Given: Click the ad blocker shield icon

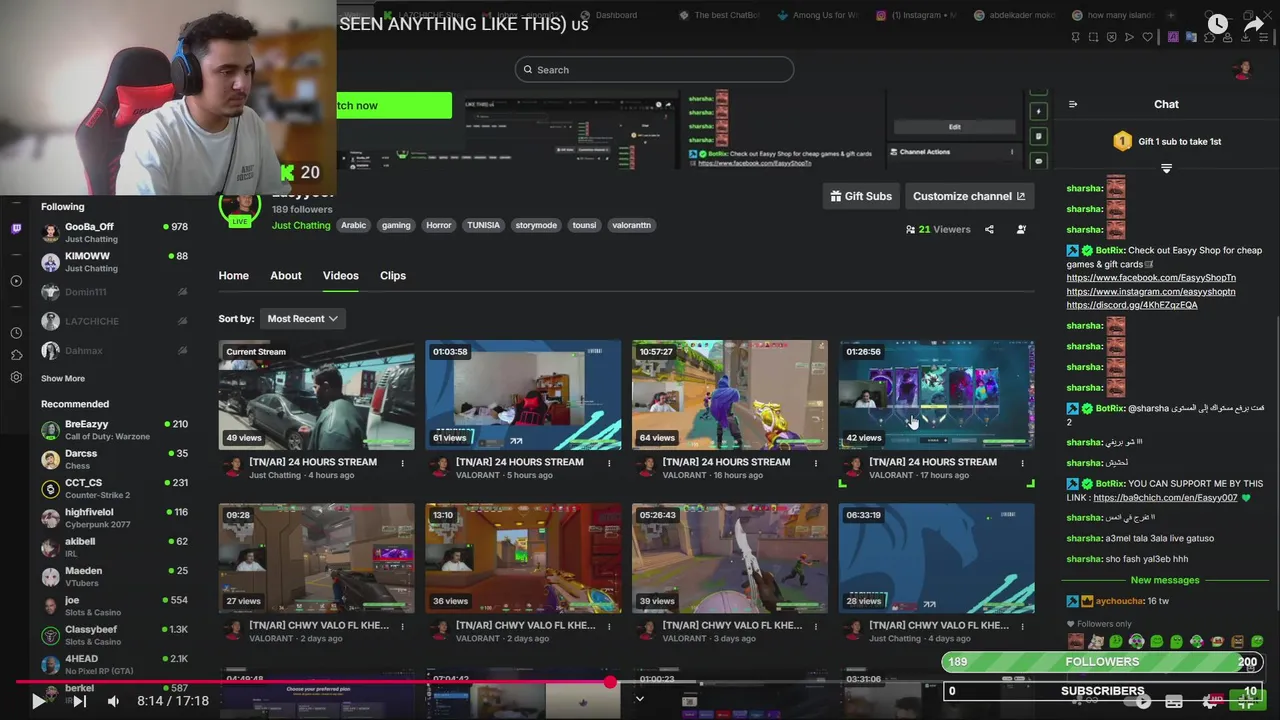Looking at the screenshot, I should [1111, 37].
